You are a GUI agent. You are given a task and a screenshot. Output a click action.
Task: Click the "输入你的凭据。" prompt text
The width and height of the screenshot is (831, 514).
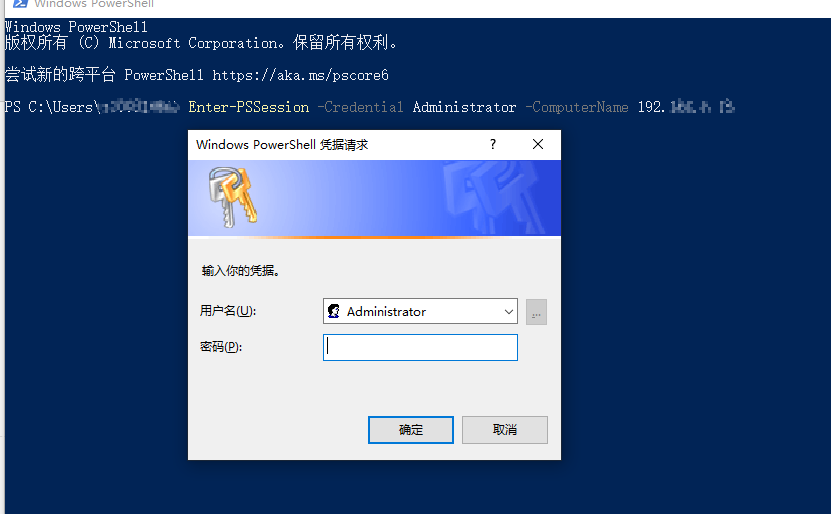pos(241,271)
